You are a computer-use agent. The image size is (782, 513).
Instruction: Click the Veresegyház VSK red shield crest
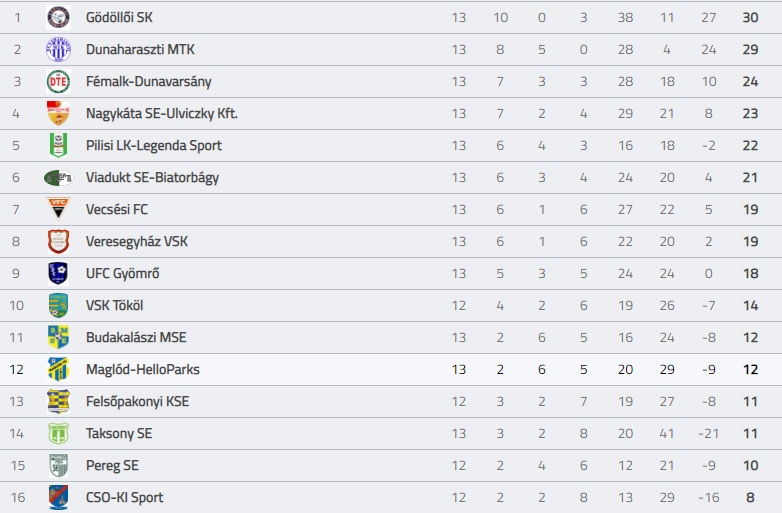point(58,241)
